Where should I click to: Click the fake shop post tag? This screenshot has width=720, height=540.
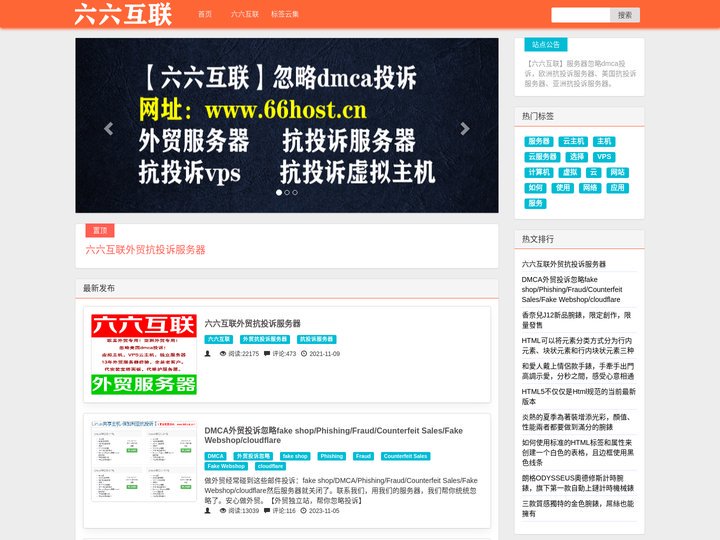295,456
